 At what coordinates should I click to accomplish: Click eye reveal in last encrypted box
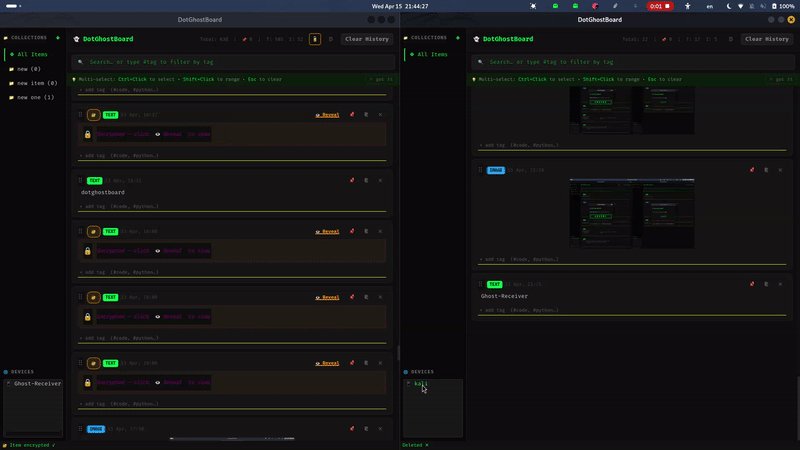(158, 383)
